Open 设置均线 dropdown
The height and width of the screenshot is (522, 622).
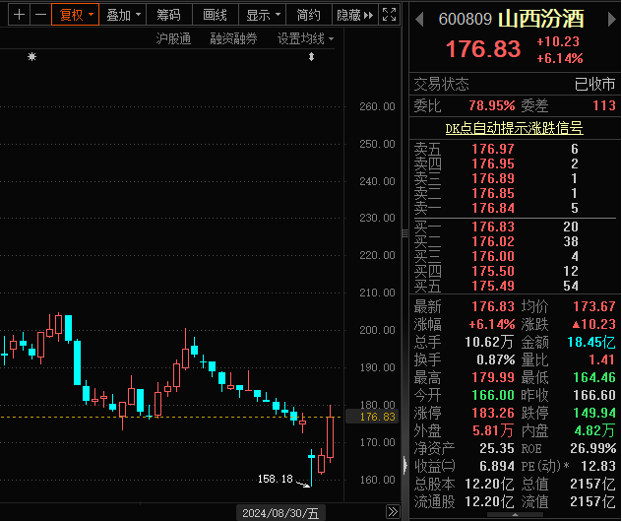tap(305, 38)
